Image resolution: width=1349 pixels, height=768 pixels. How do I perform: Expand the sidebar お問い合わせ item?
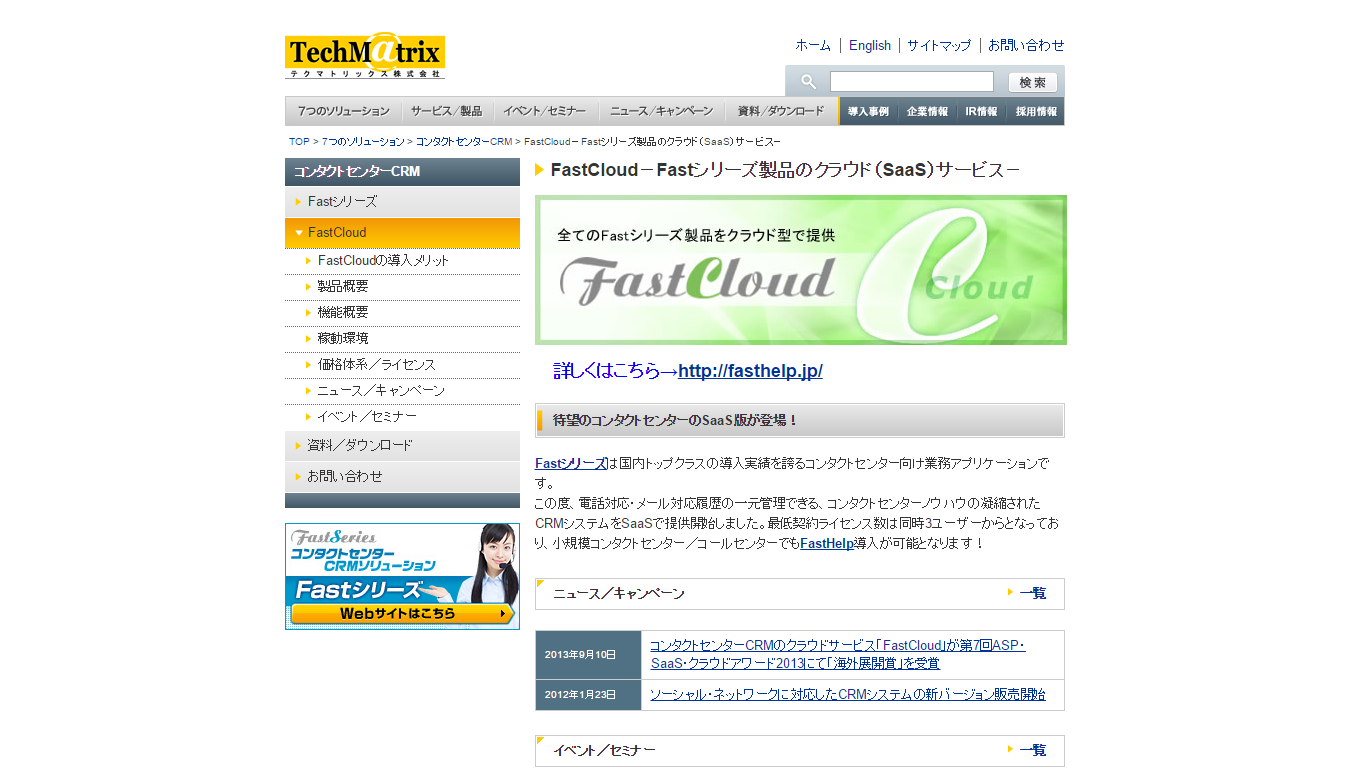(x=402, y=477)
